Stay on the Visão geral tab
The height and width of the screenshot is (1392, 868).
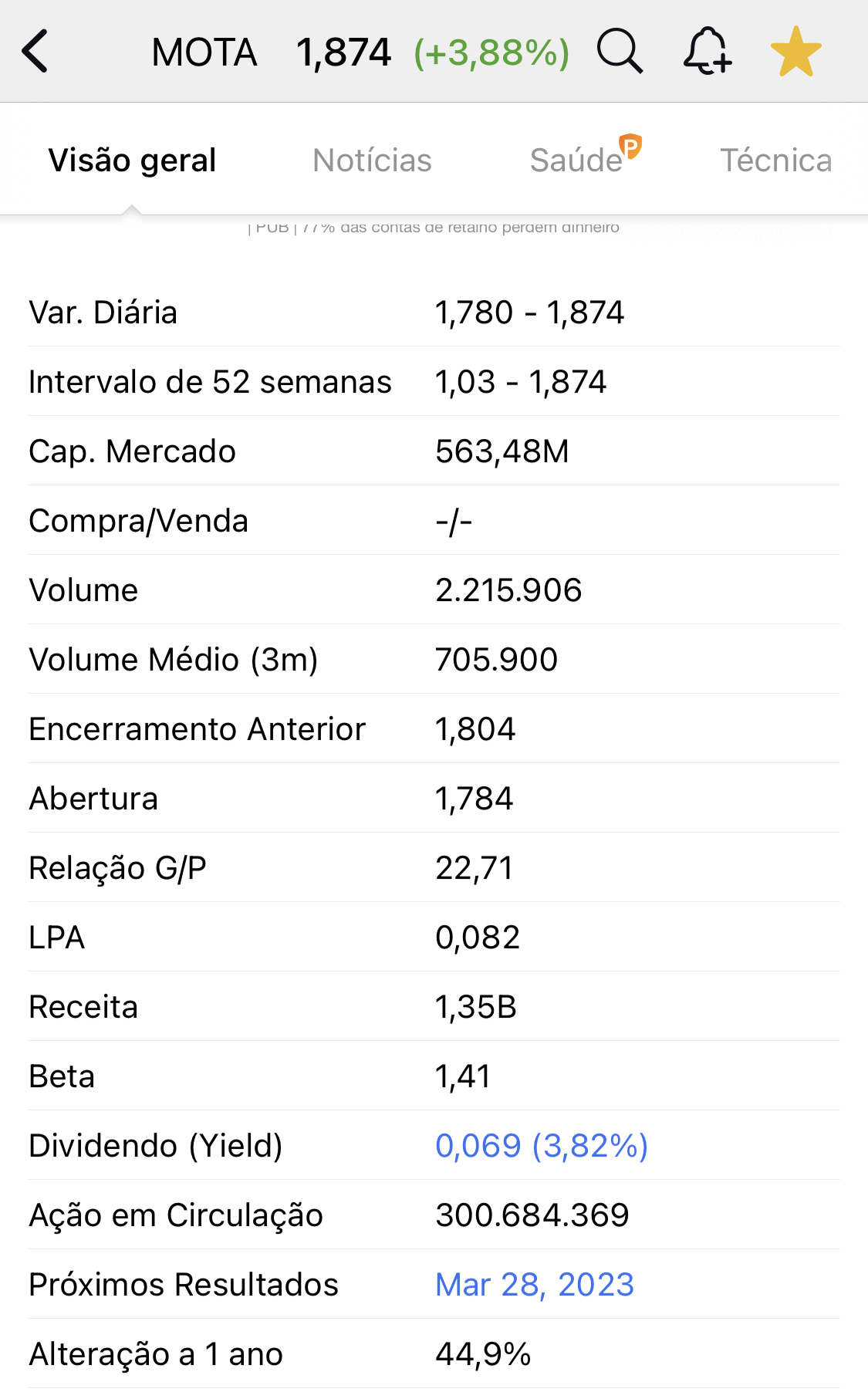coord(132,160)
